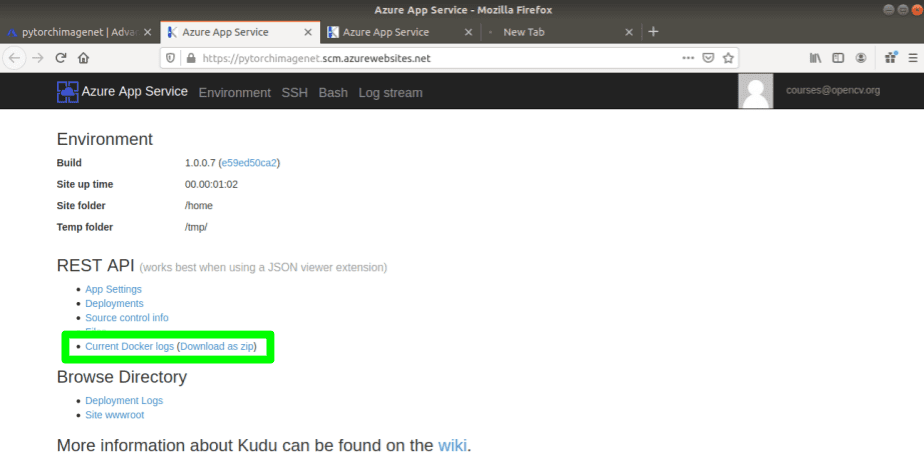Click the Site up time value 00.00:01:02
Image resolution: width=924 pixels, height=470 pixels.
[211, 184]
